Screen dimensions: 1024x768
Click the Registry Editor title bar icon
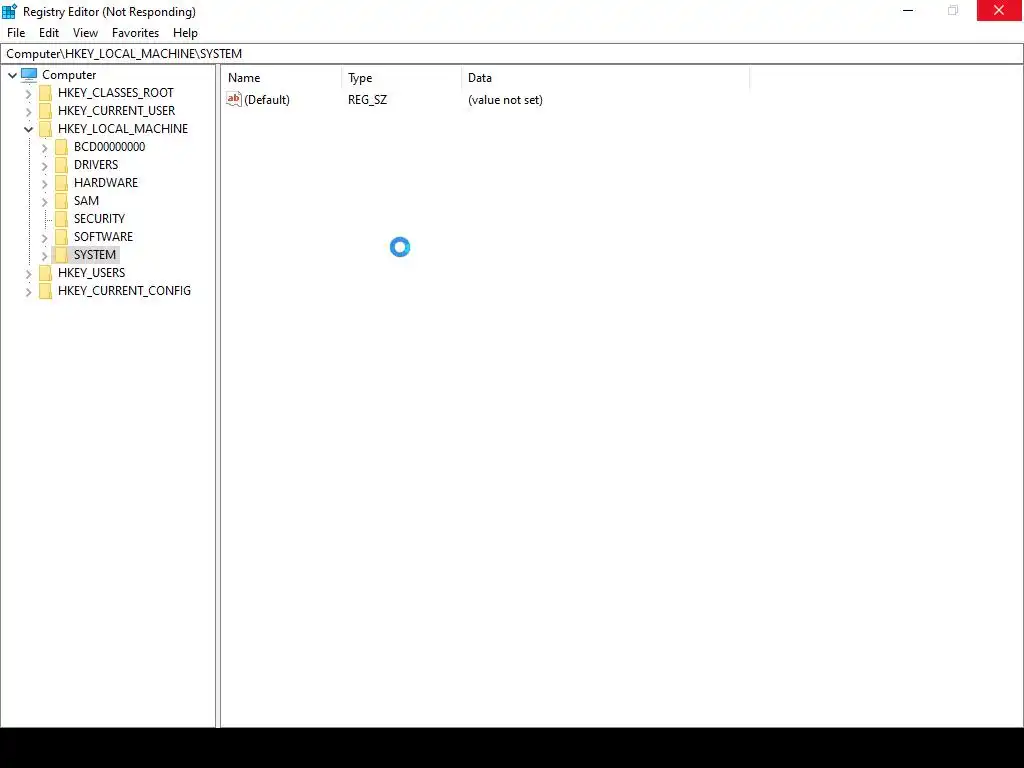click(x=9, y=11)
